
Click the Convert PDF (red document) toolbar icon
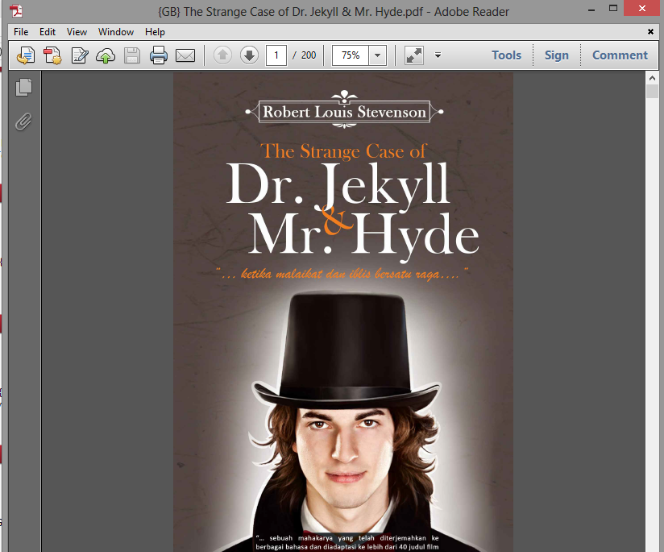tap(53, 55)
